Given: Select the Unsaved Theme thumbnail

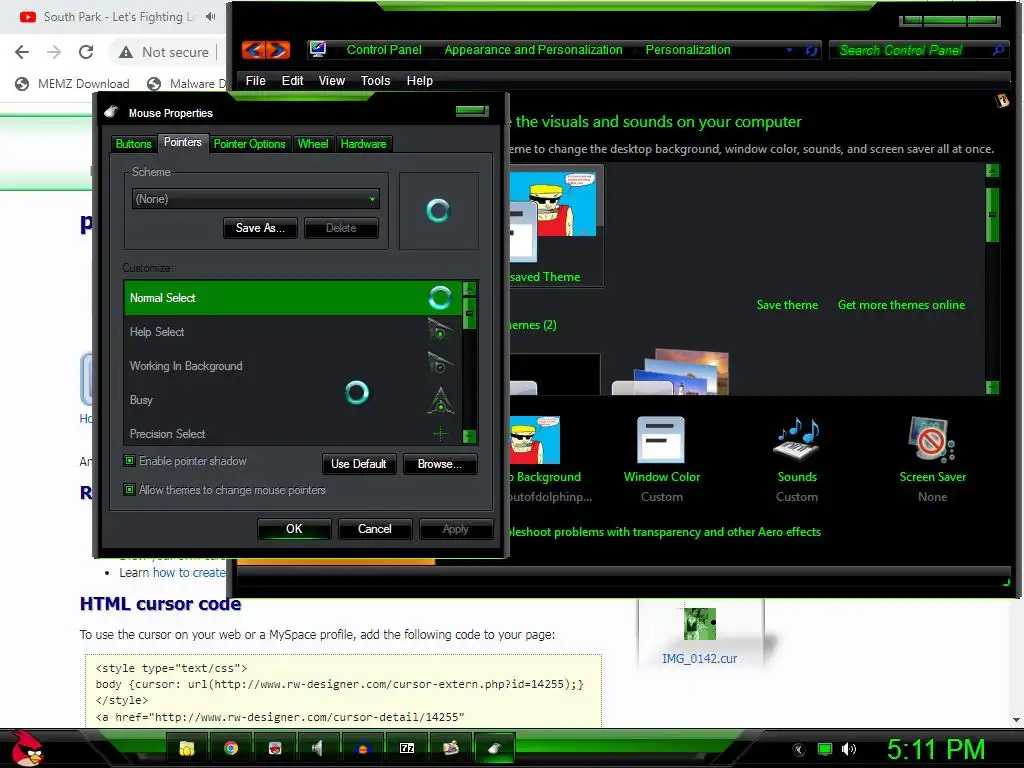Looking at the screenshot, I should tap(556, 226).
